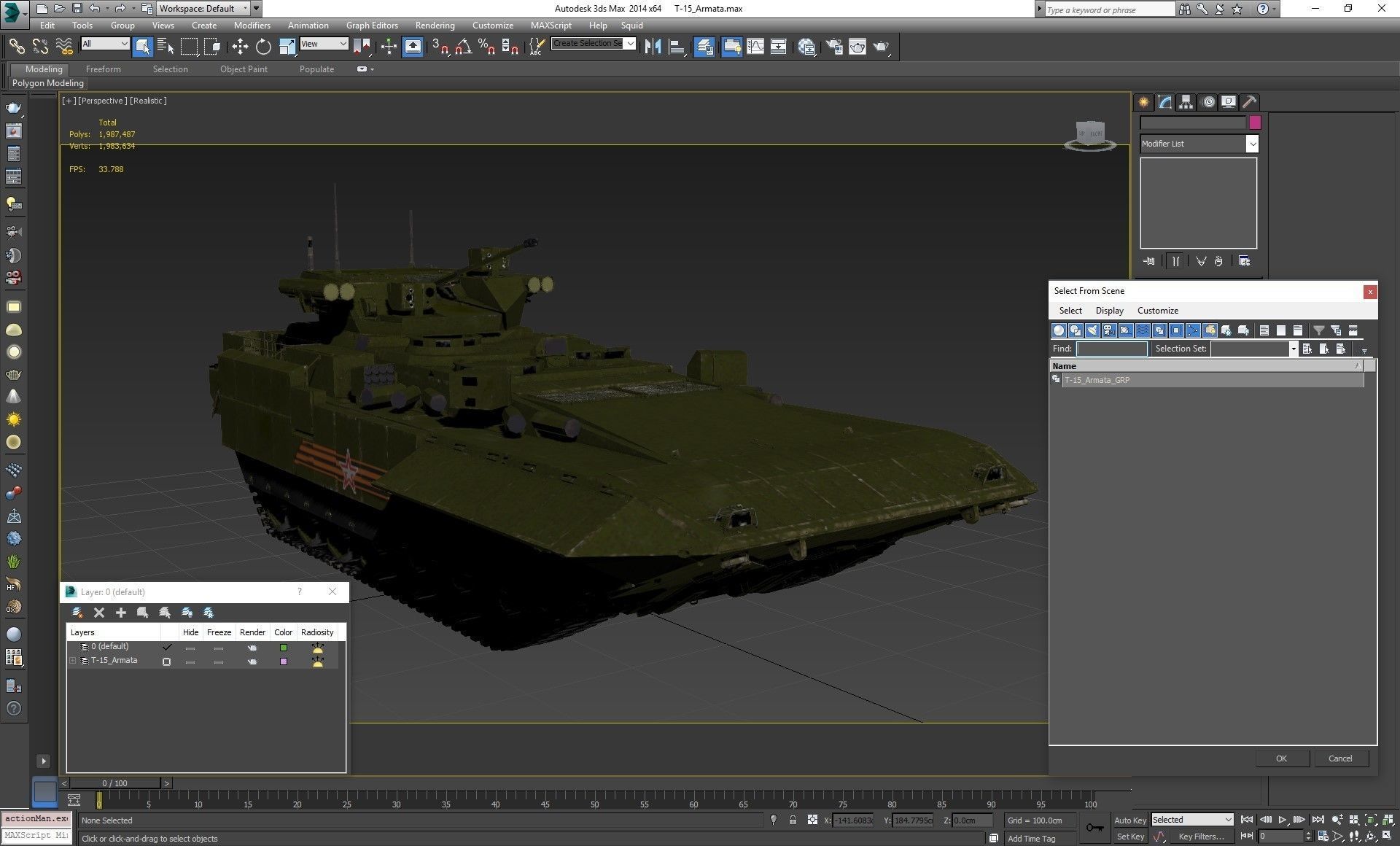
Task: Toggle Auto Key animation mode
Action: click(x=1129, y=820)
